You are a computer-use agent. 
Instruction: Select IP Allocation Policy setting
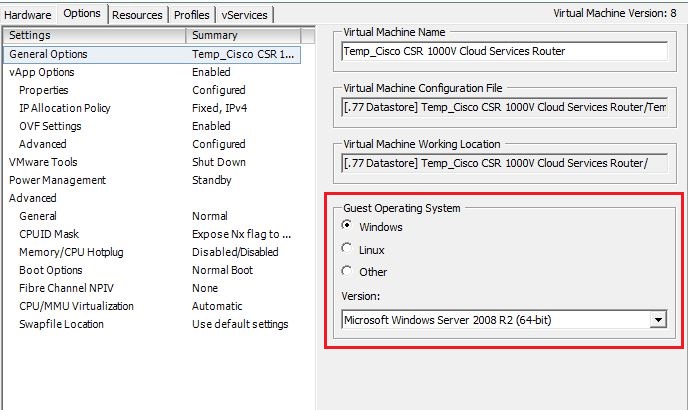point(152,108)
